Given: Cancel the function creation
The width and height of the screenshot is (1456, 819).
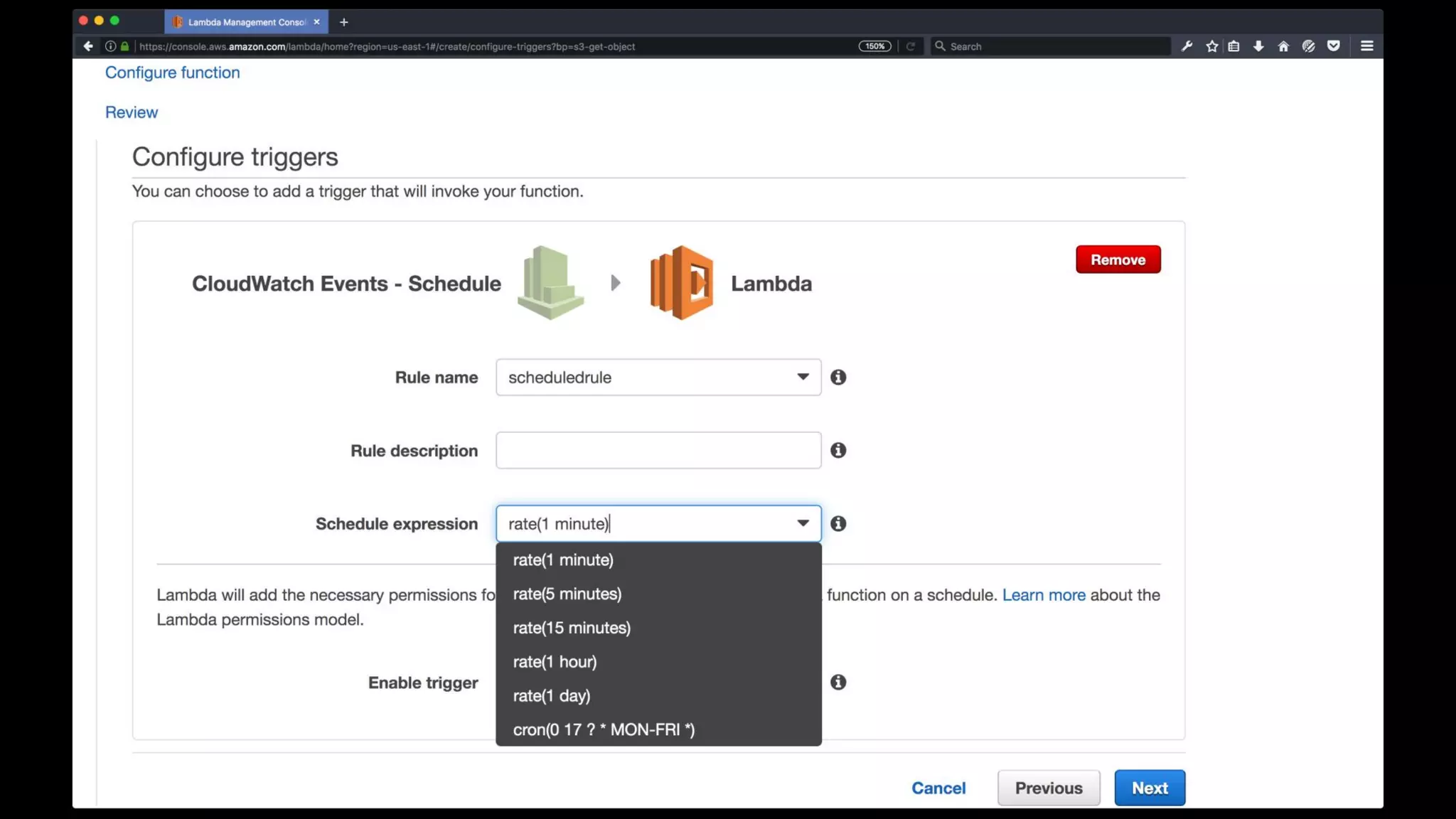Looking at the screenshot, I should (x=938, y=788).
